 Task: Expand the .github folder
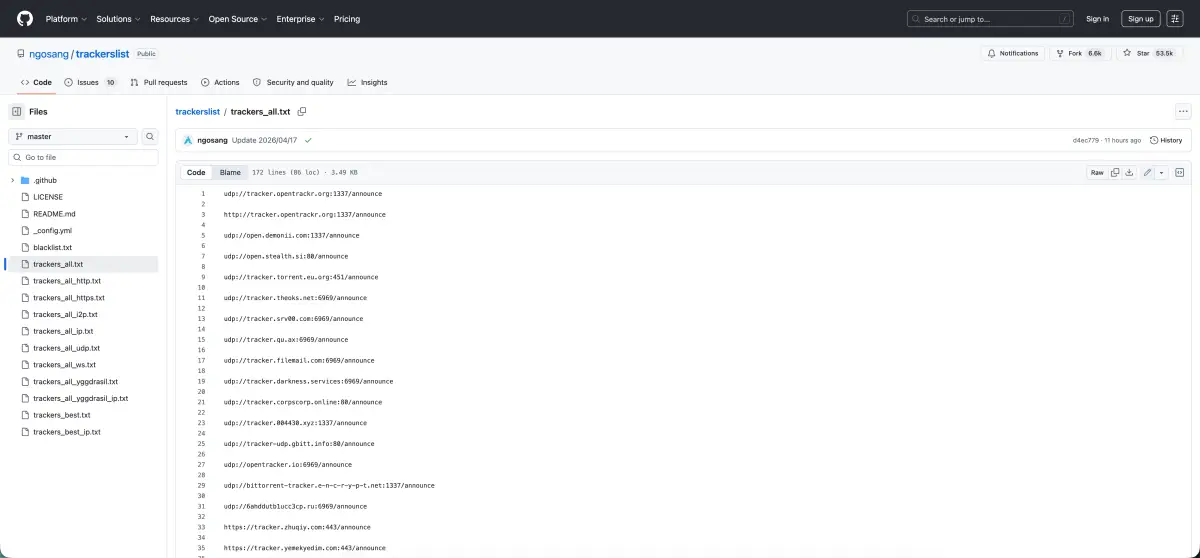(x=12, y=180)
